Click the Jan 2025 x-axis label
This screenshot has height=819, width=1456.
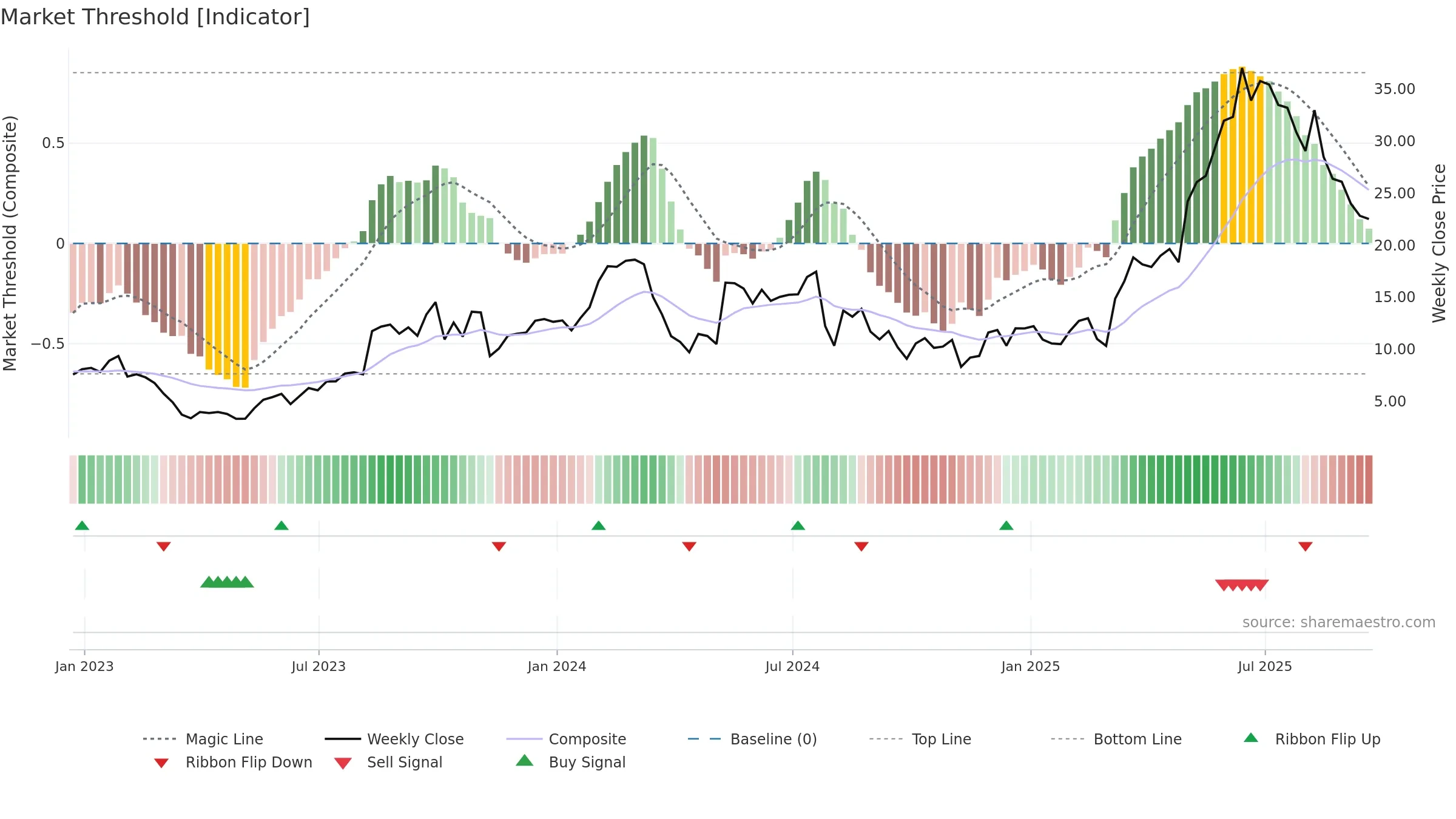coord(1031,667)
